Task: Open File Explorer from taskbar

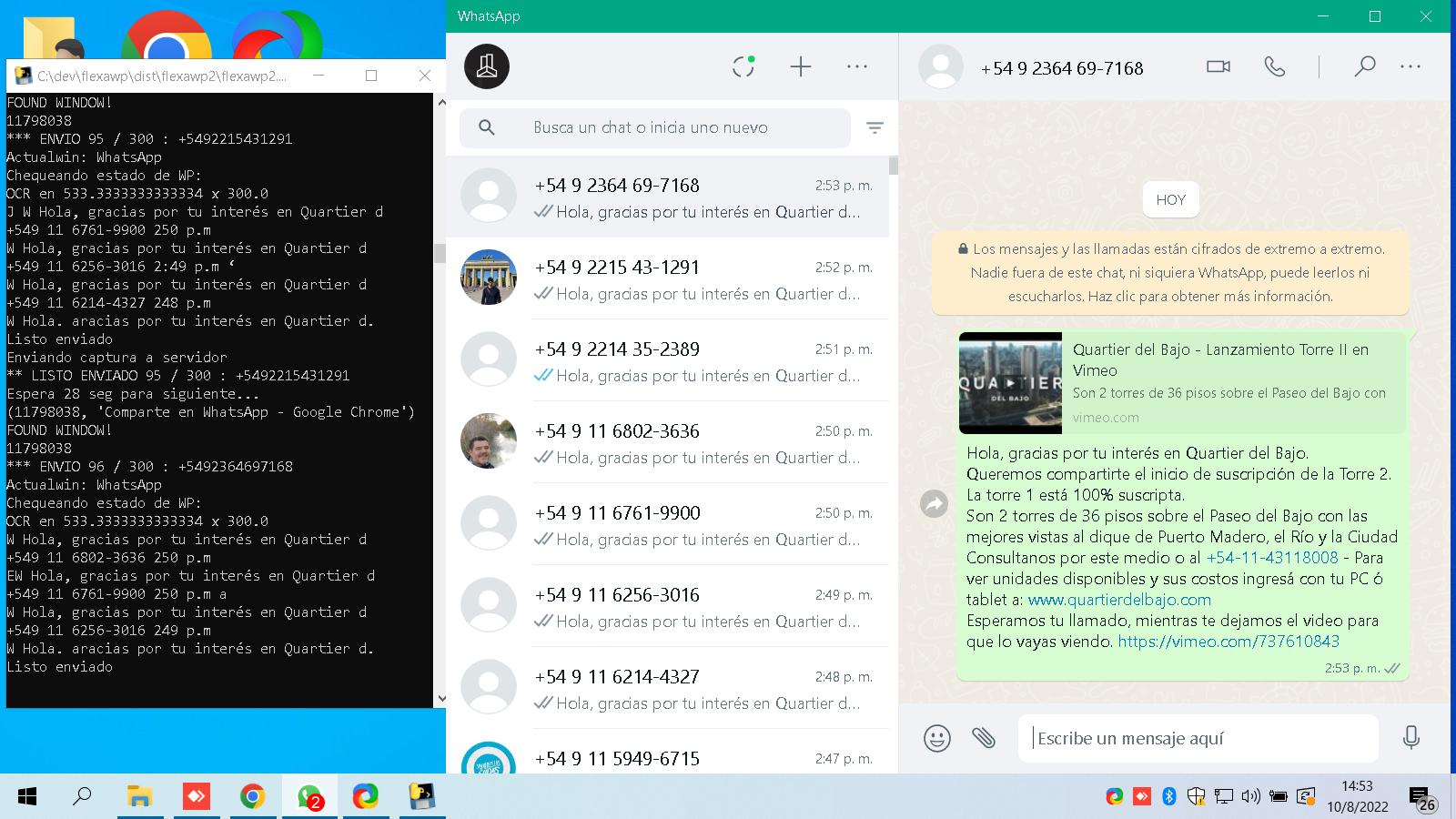Action: (139, 797)
